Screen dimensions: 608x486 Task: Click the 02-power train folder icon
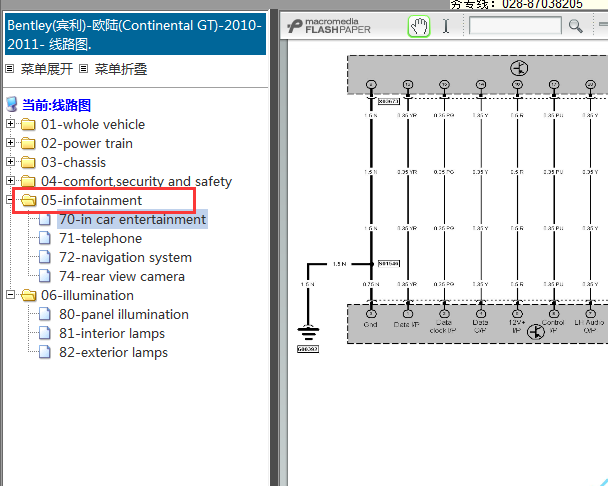point(28,143)
